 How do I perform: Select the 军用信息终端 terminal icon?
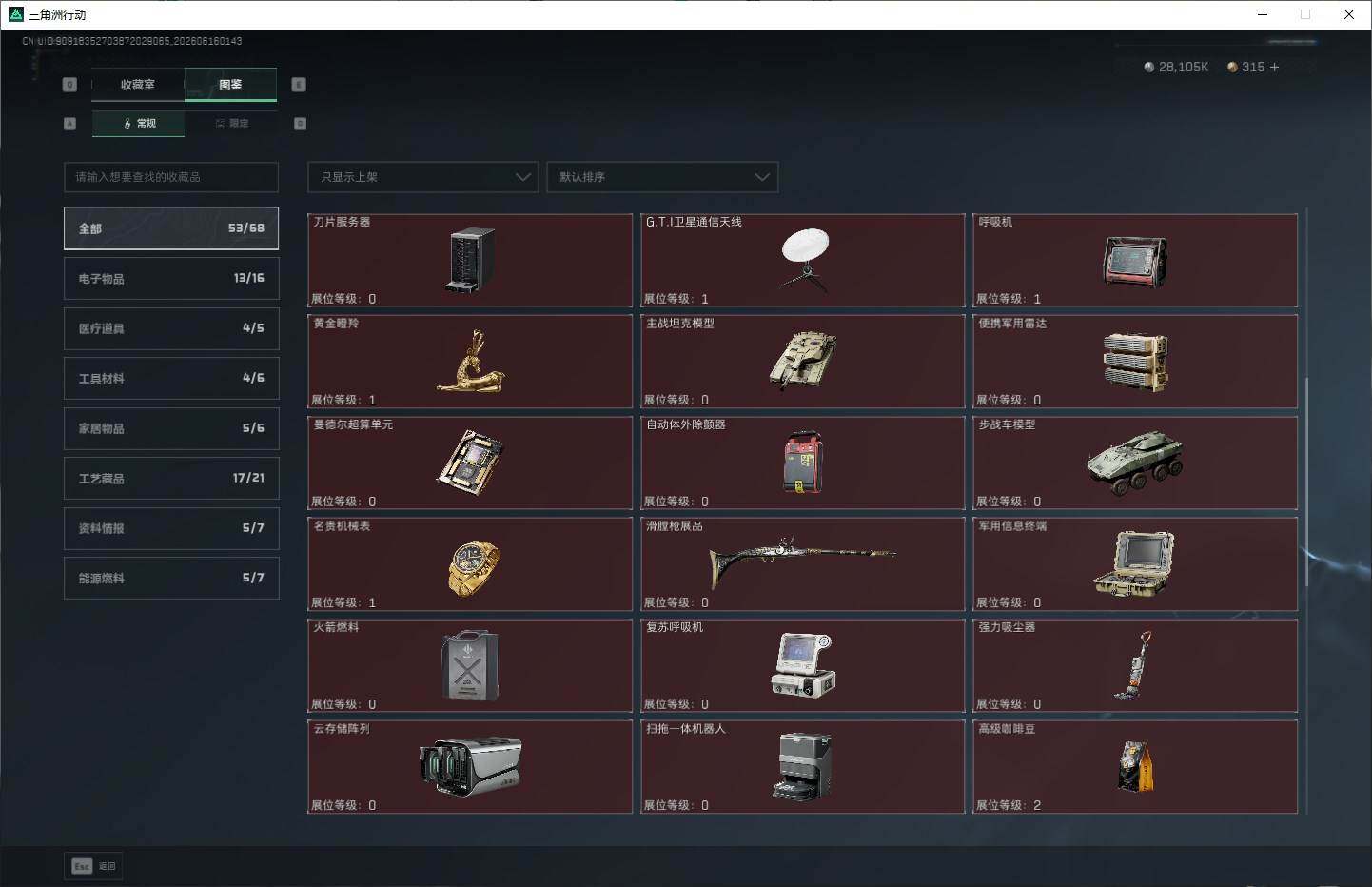pyautogui.click(x=1134, y=564)
